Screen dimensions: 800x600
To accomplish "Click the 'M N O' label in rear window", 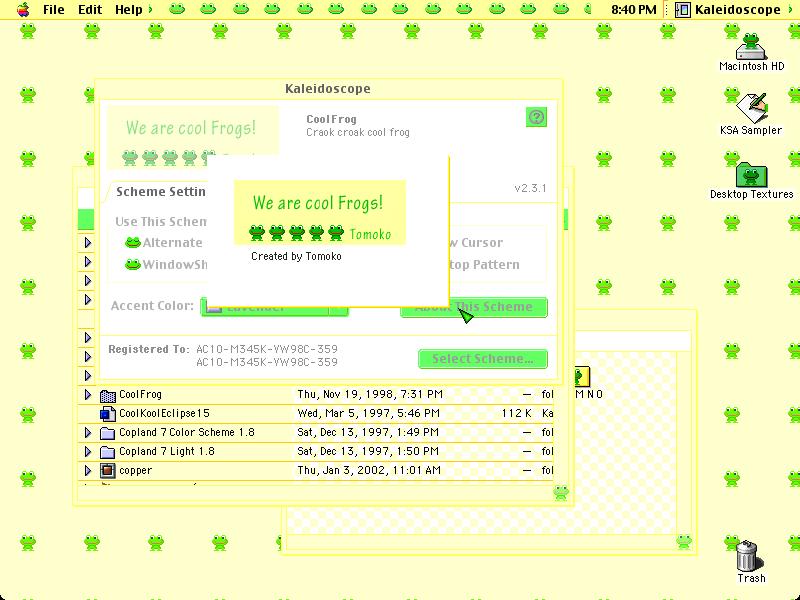I will pos(589,394).
